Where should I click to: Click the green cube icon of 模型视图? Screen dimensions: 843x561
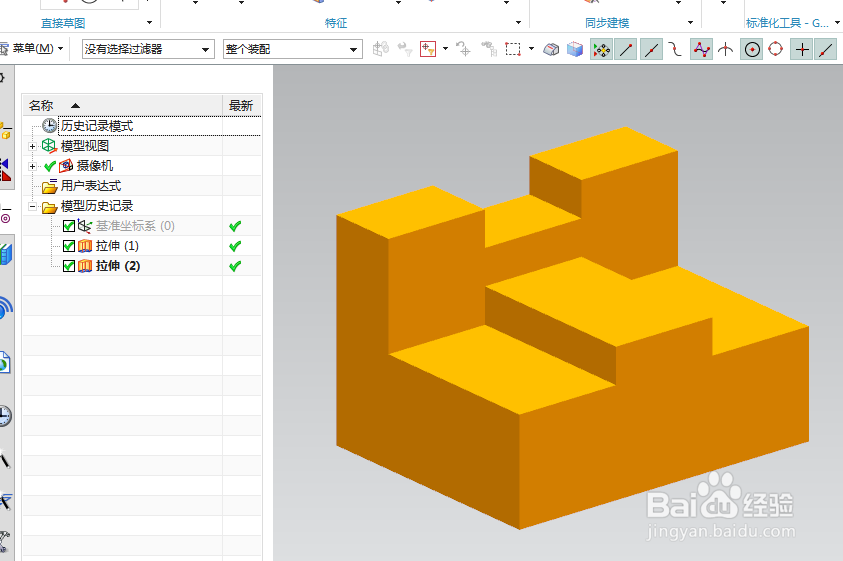coord(49,146)
